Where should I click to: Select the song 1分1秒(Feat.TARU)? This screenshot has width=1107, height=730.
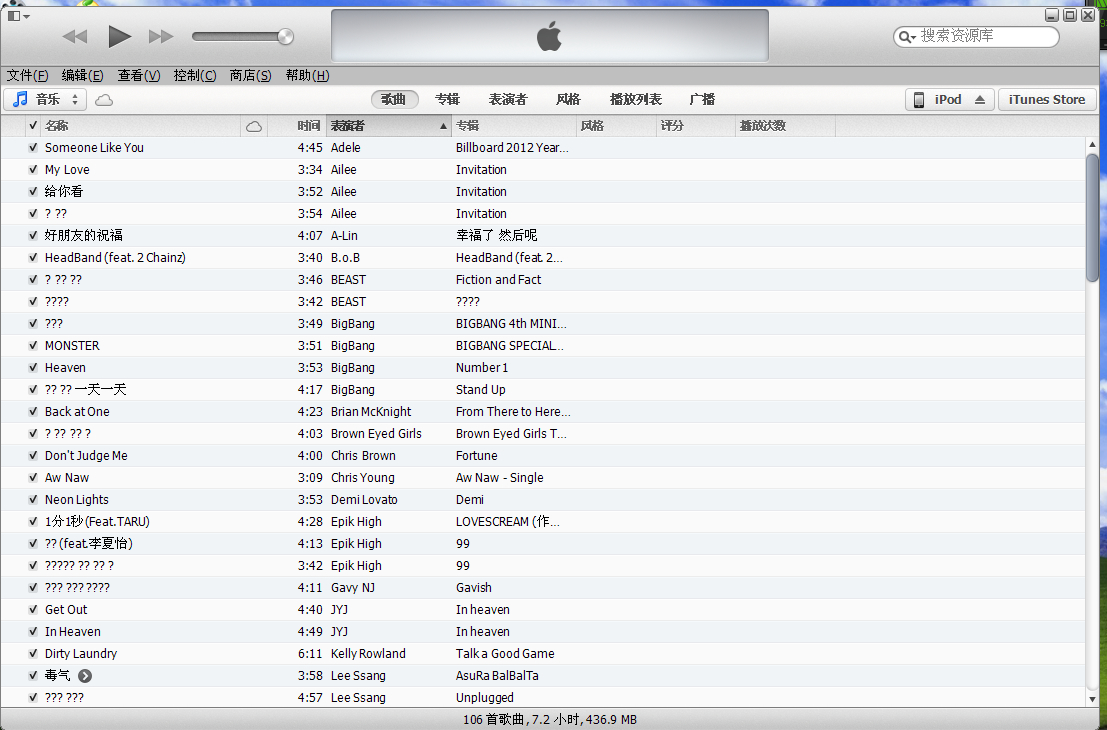97,522
